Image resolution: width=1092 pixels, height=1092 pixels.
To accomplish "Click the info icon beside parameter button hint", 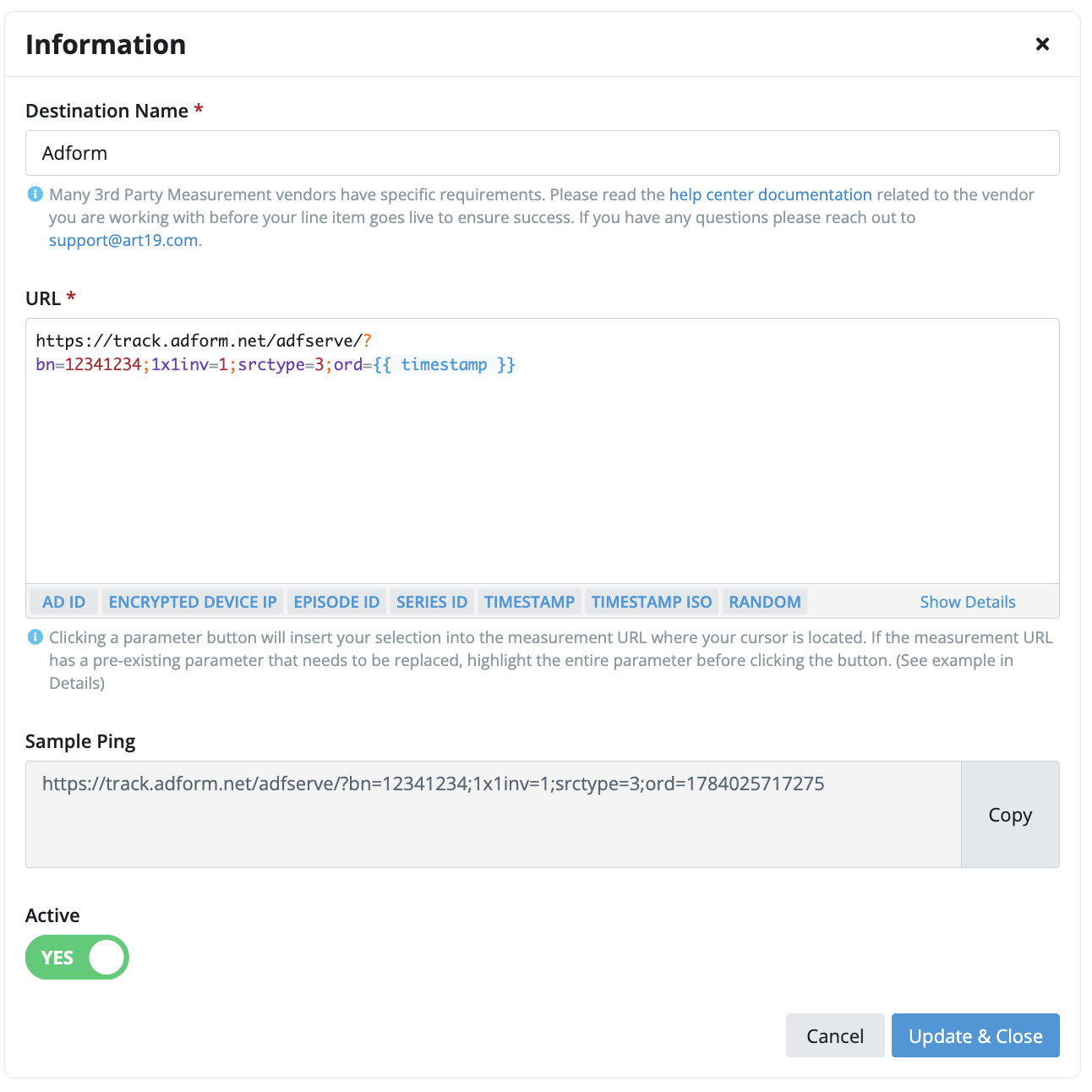I will pyautogui.click(x=35, y=637).
